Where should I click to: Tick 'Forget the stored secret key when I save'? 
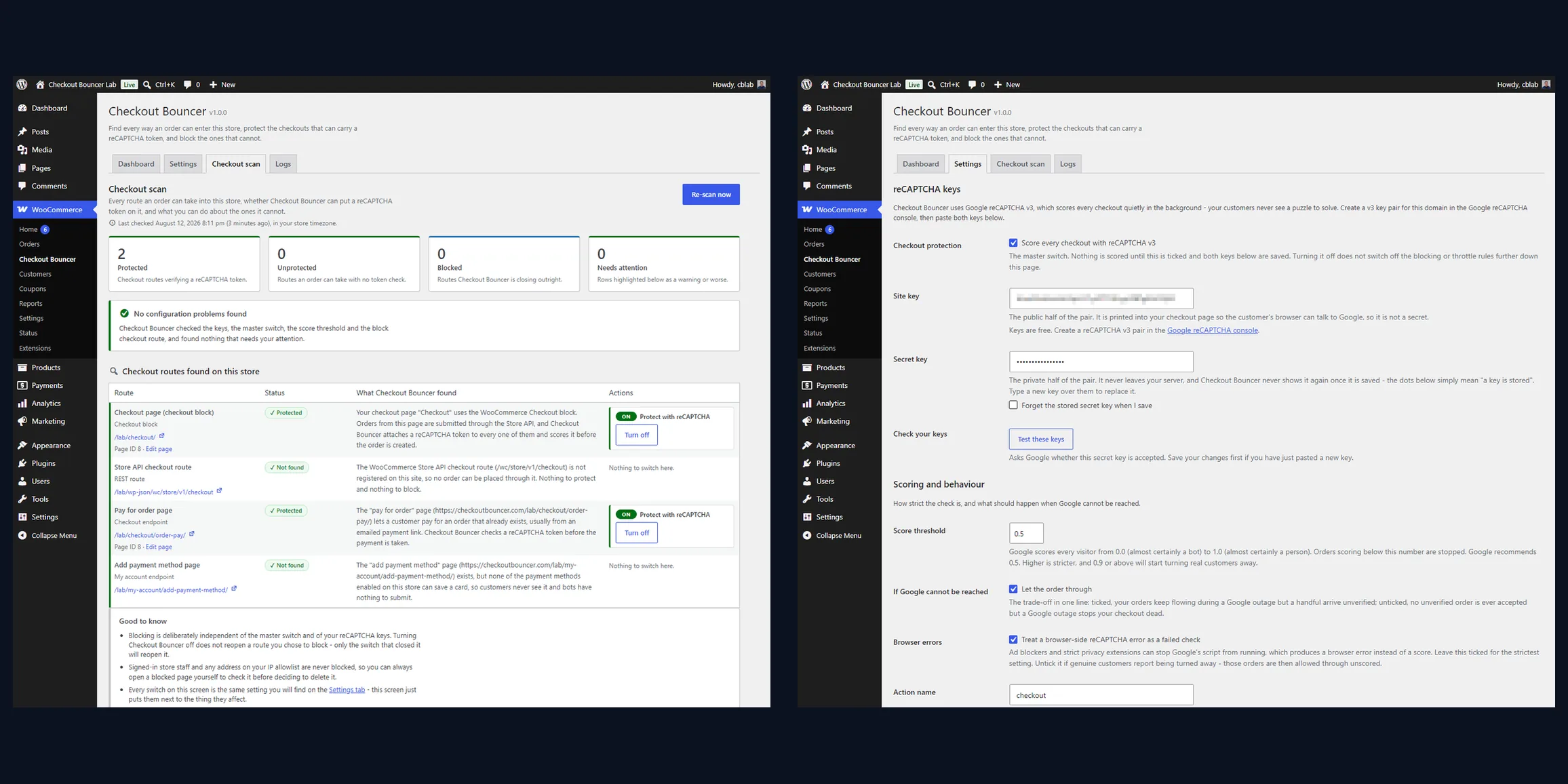click(1013, 405)
